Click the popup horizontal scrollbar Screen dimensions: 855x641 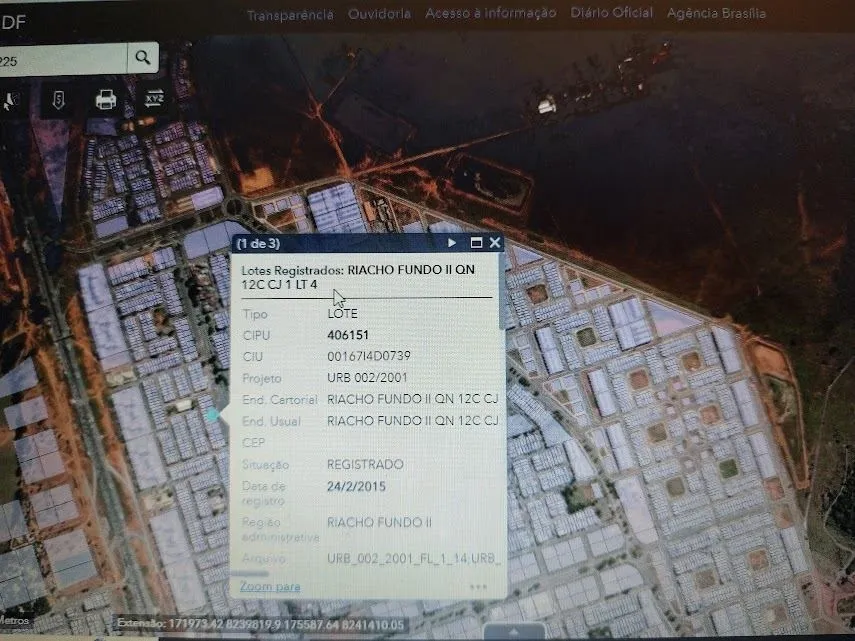coord(250,573)
